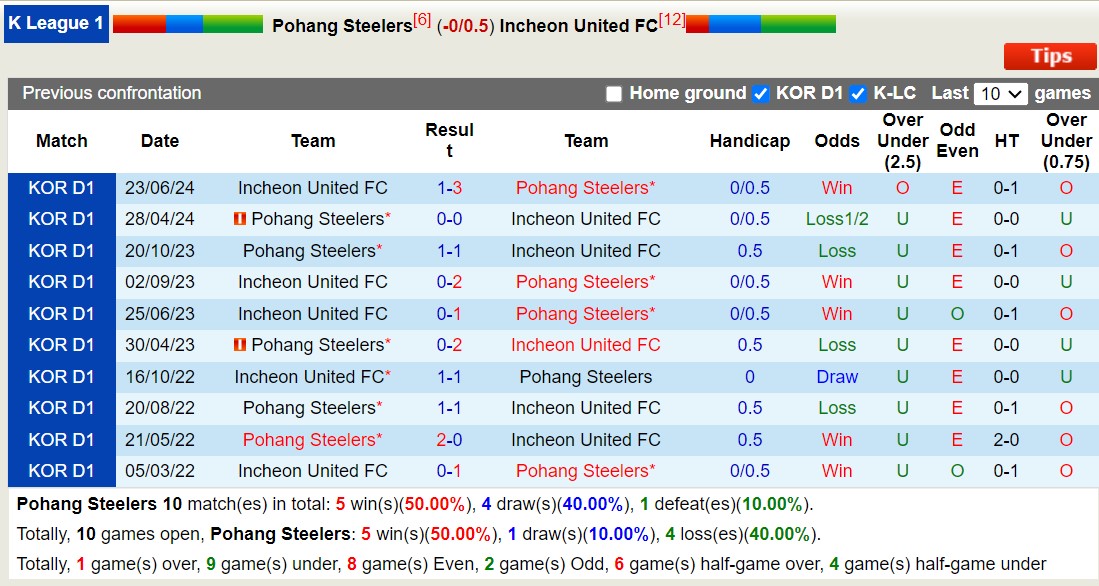
Task: Click the Handicap column header
Action: [750, 141]
